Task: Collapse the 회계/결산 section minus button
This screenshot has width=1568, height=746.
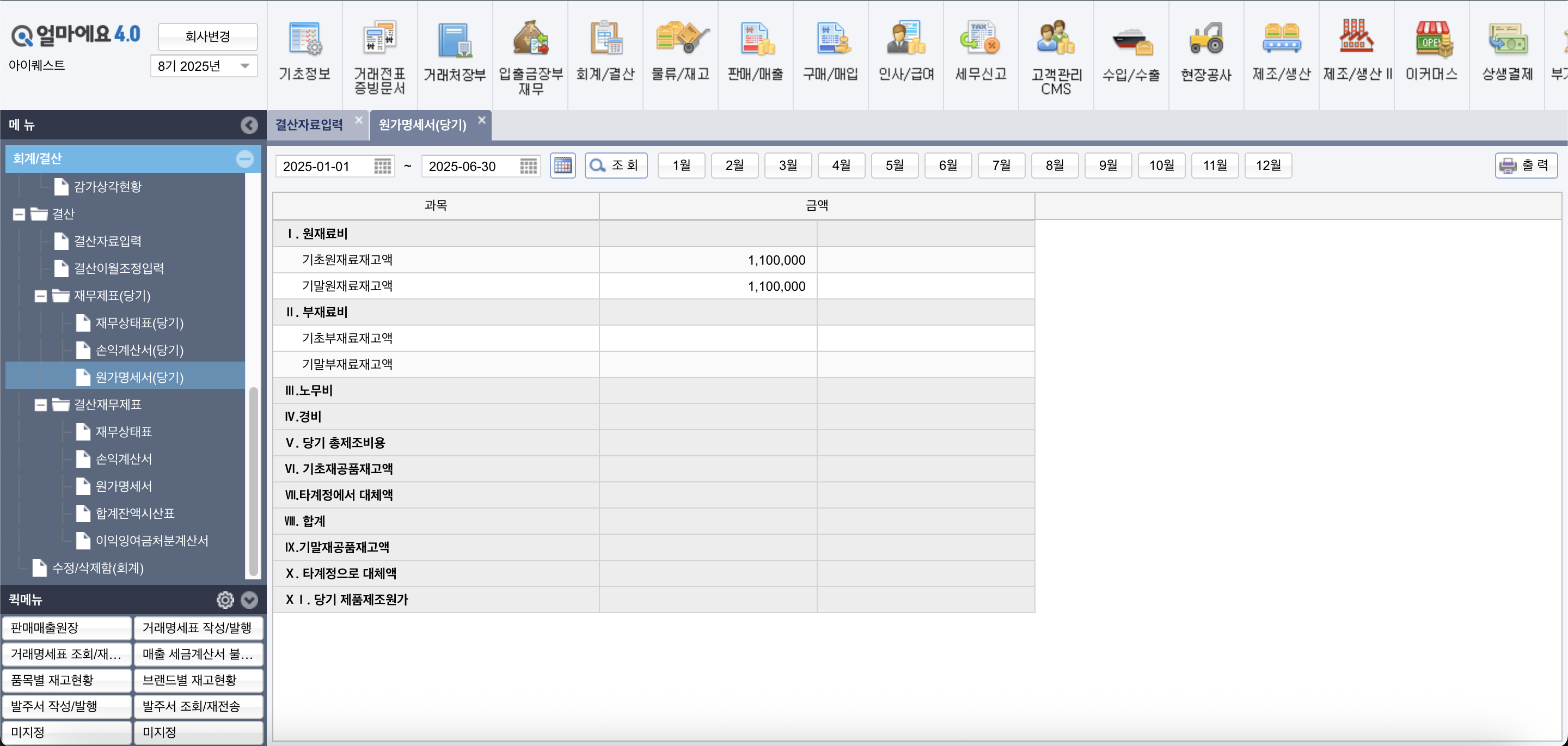Action: pos(244,159)
